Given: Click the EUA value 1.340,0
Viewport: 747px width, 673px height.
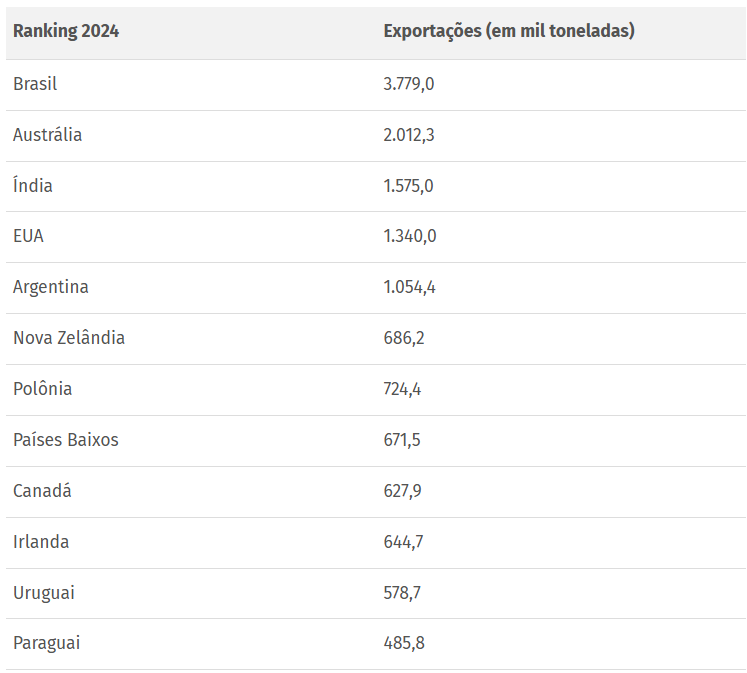Looking at the screenshot, I should tap(410, 236).
